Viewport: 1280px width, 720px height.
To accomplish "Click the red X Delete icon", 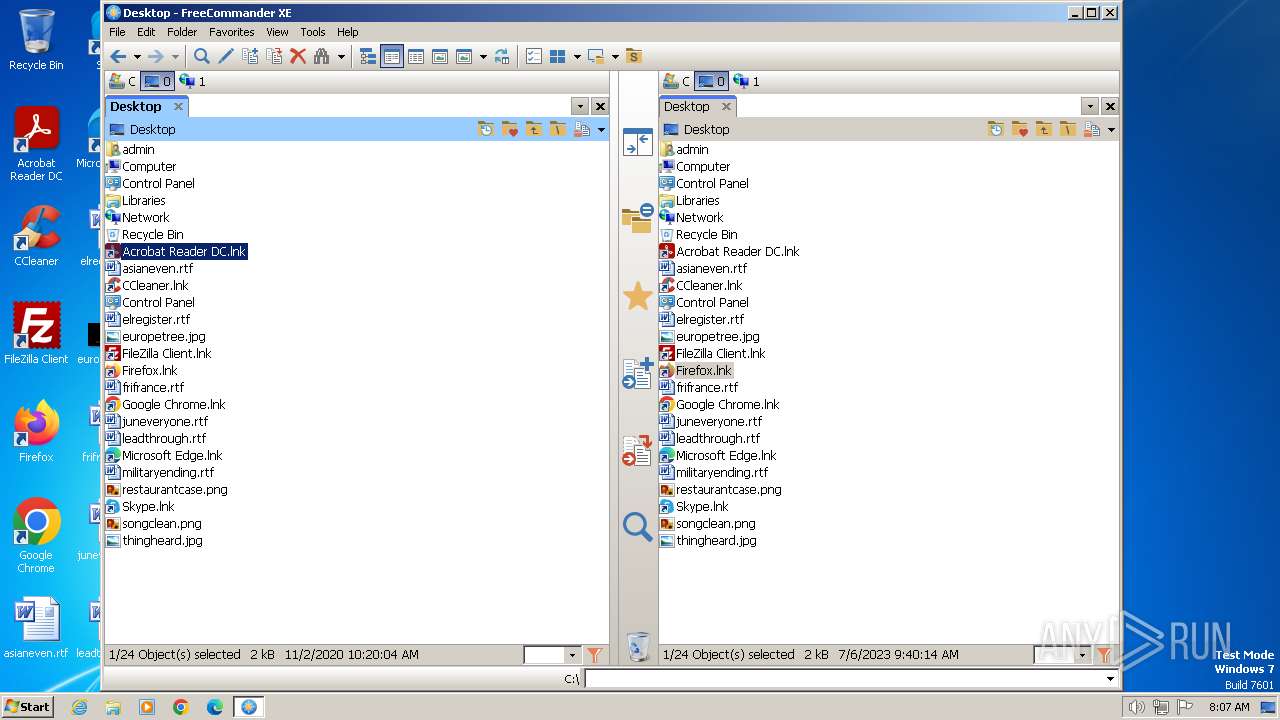I will click(x=298, y=57).
